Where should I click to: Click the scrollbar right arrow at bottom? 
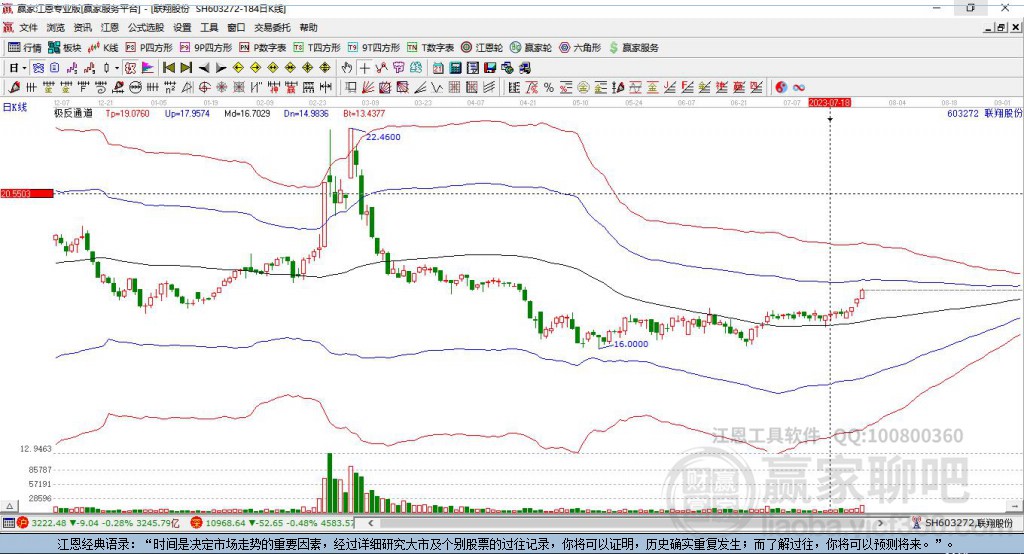pos(880,523)
